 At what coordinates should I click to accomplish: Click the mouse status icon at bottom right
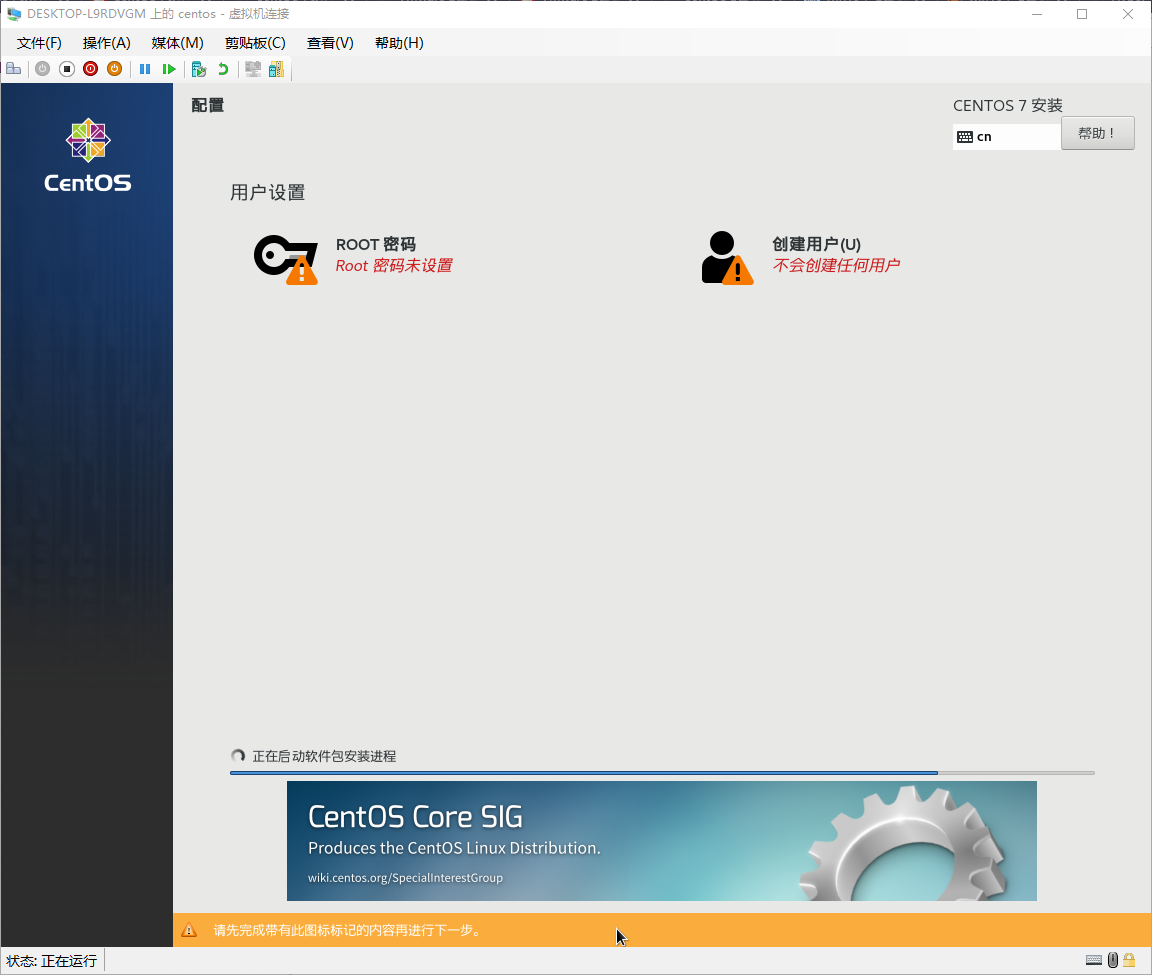[1112, 960]
